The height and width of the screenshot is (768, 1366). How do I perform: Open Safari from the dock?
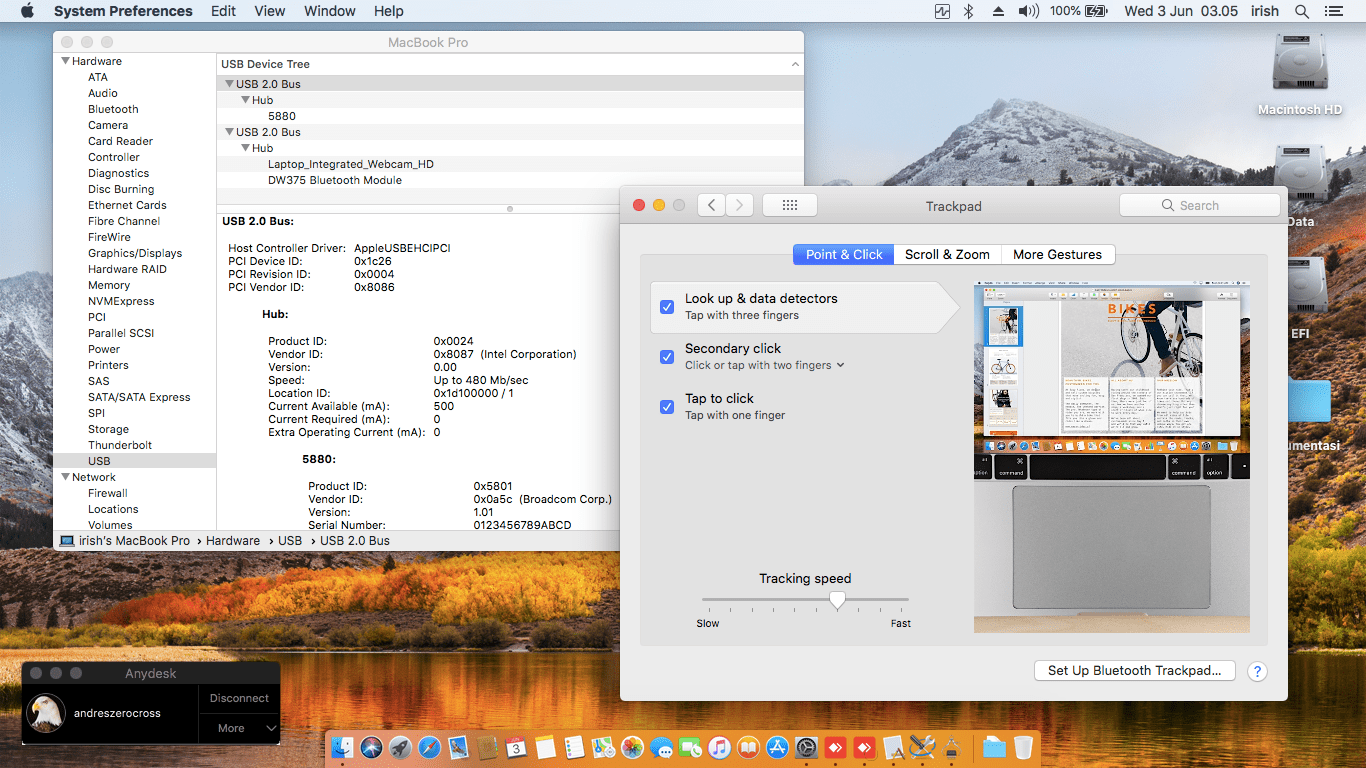429,747
